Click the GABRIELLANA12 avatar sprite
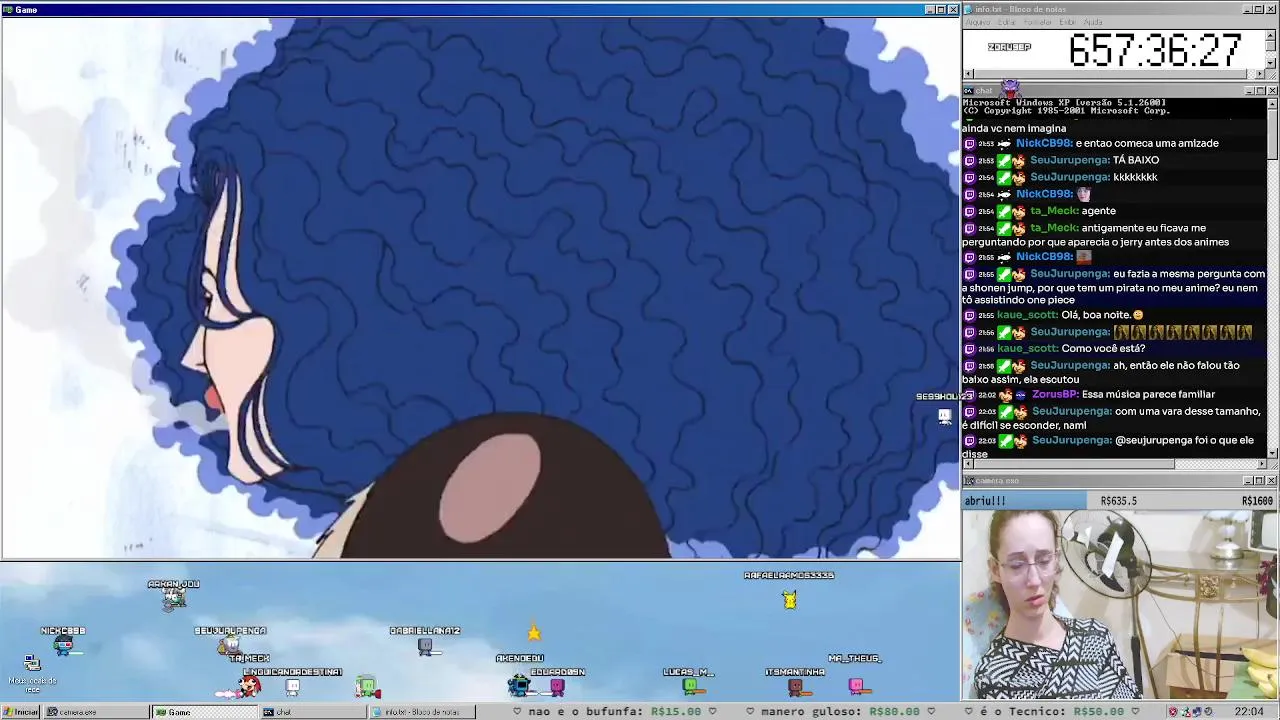 tap(426, 647)
